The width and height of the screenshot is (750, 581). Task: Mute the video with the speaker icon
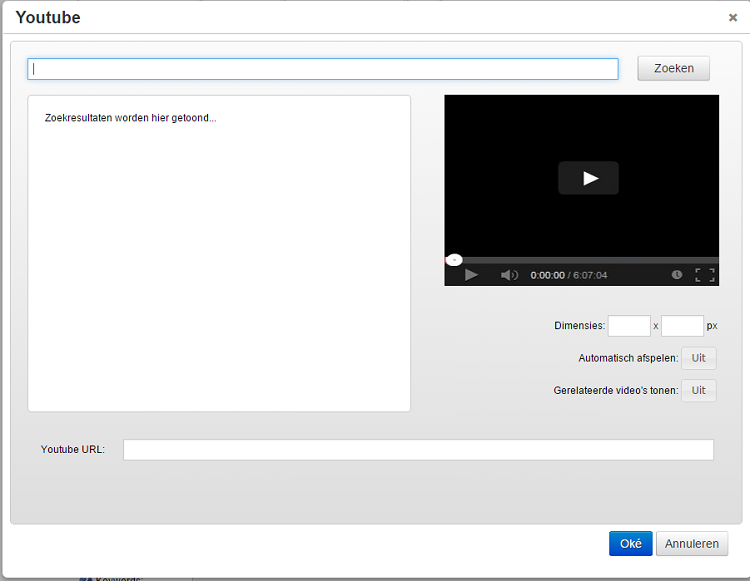click(x=509, y=275)
